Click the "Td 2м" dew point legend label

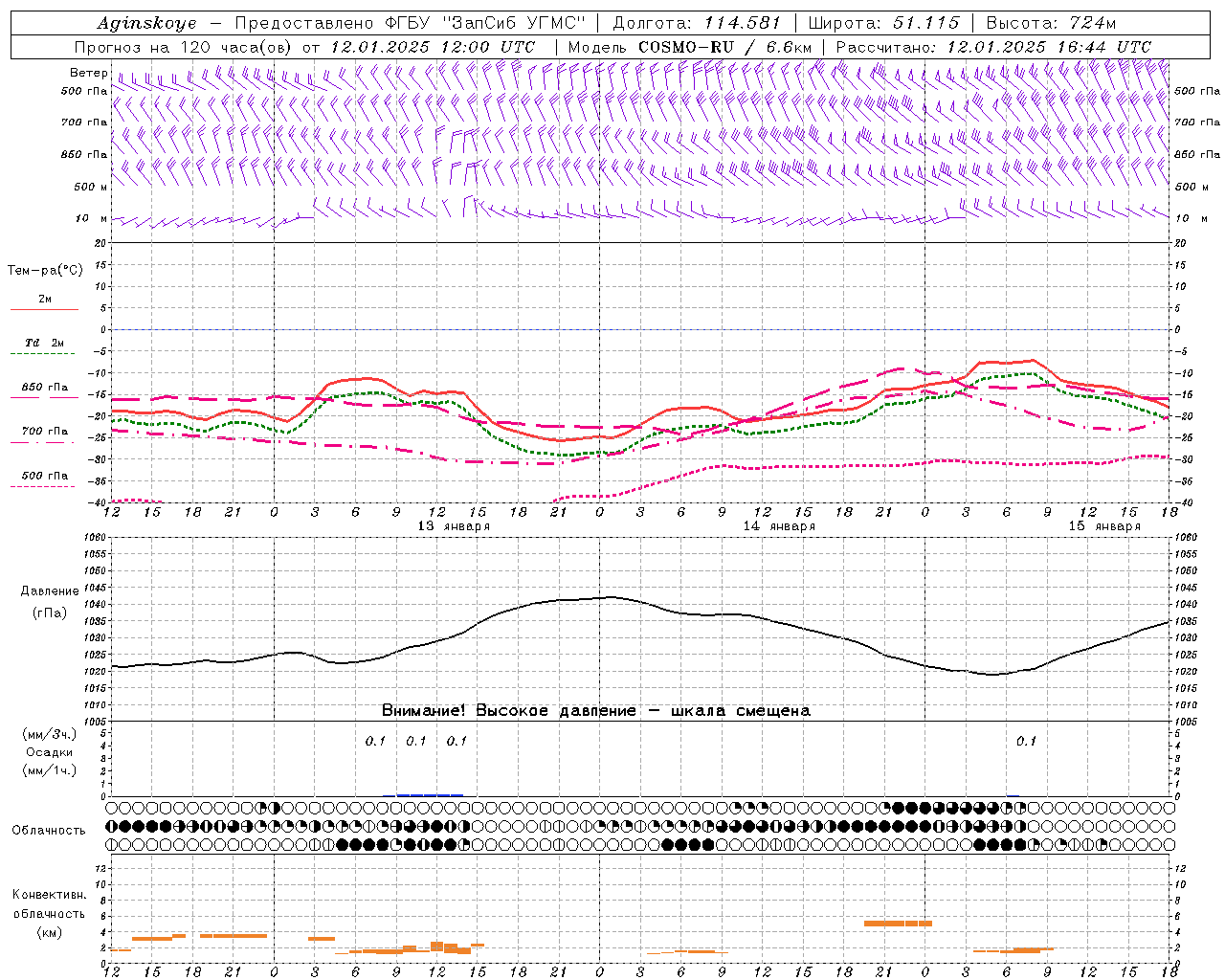click(x=44, y=343)
